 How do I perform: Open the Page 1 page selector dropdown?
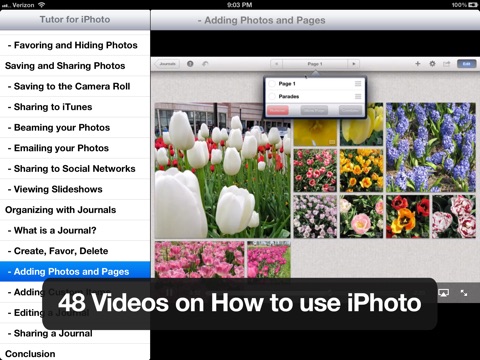315,64
